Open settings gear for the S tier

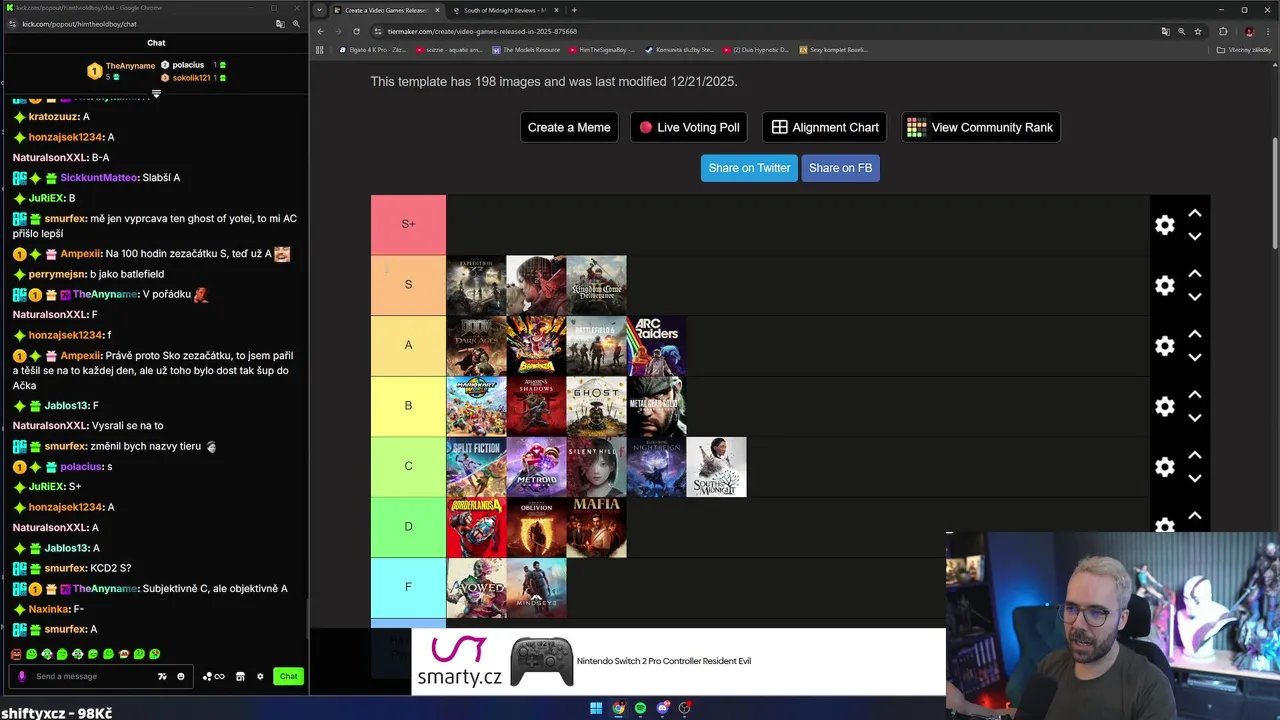pyautogui.click(x=1165, y=285)
